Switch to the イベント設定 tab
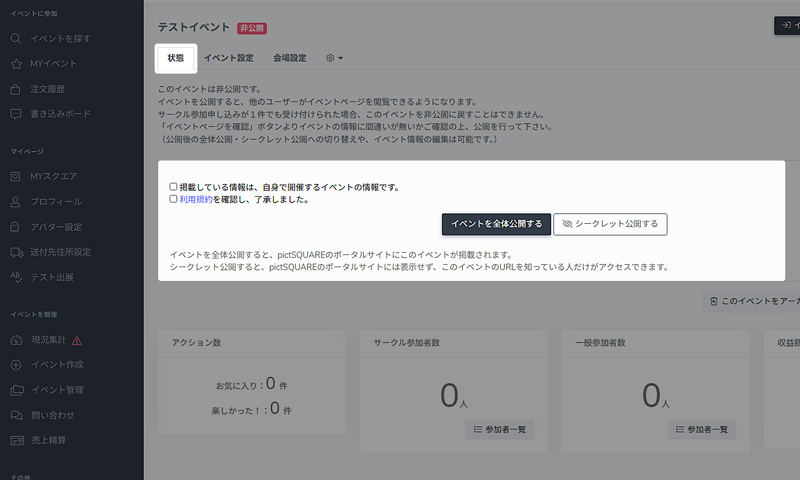The width and height of the screenshot is (800, 480). pyautogui.click(x=228, y=58)
